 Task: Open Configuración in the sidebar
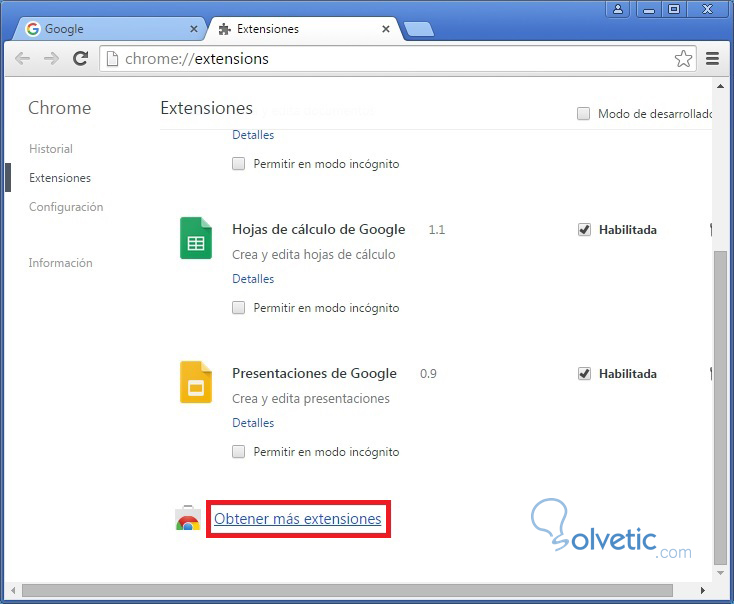click(x=66, y=207)
